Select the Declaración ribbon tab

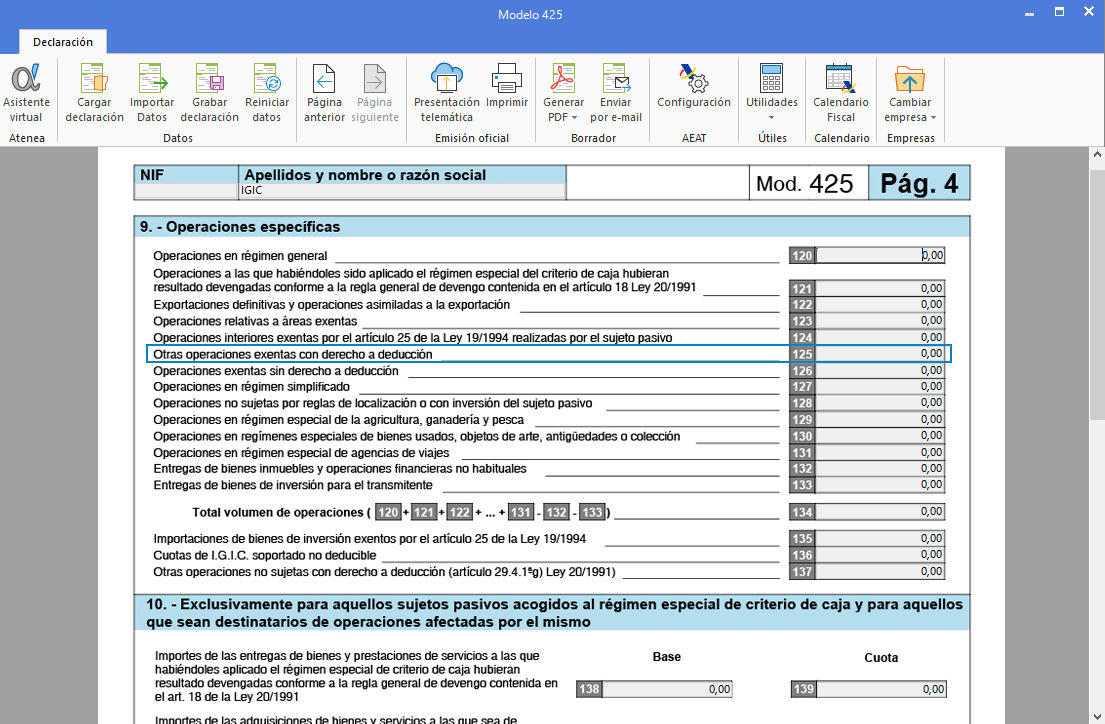63,42
